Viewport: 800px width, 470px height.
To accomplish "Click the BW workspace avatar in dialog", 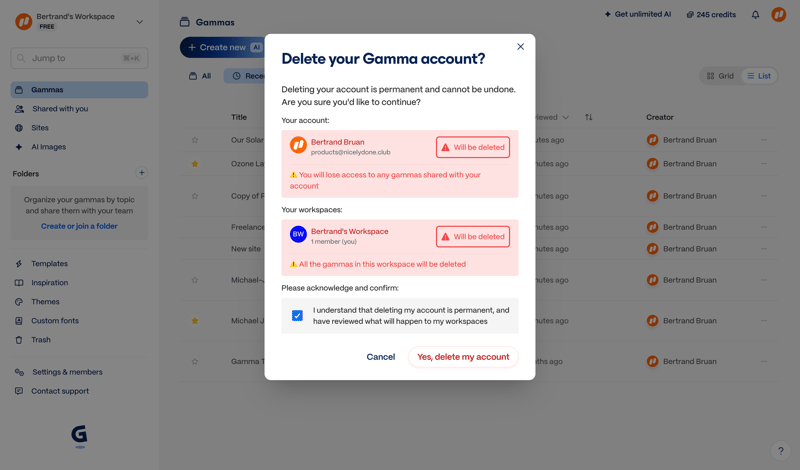I will click(298, 234).
